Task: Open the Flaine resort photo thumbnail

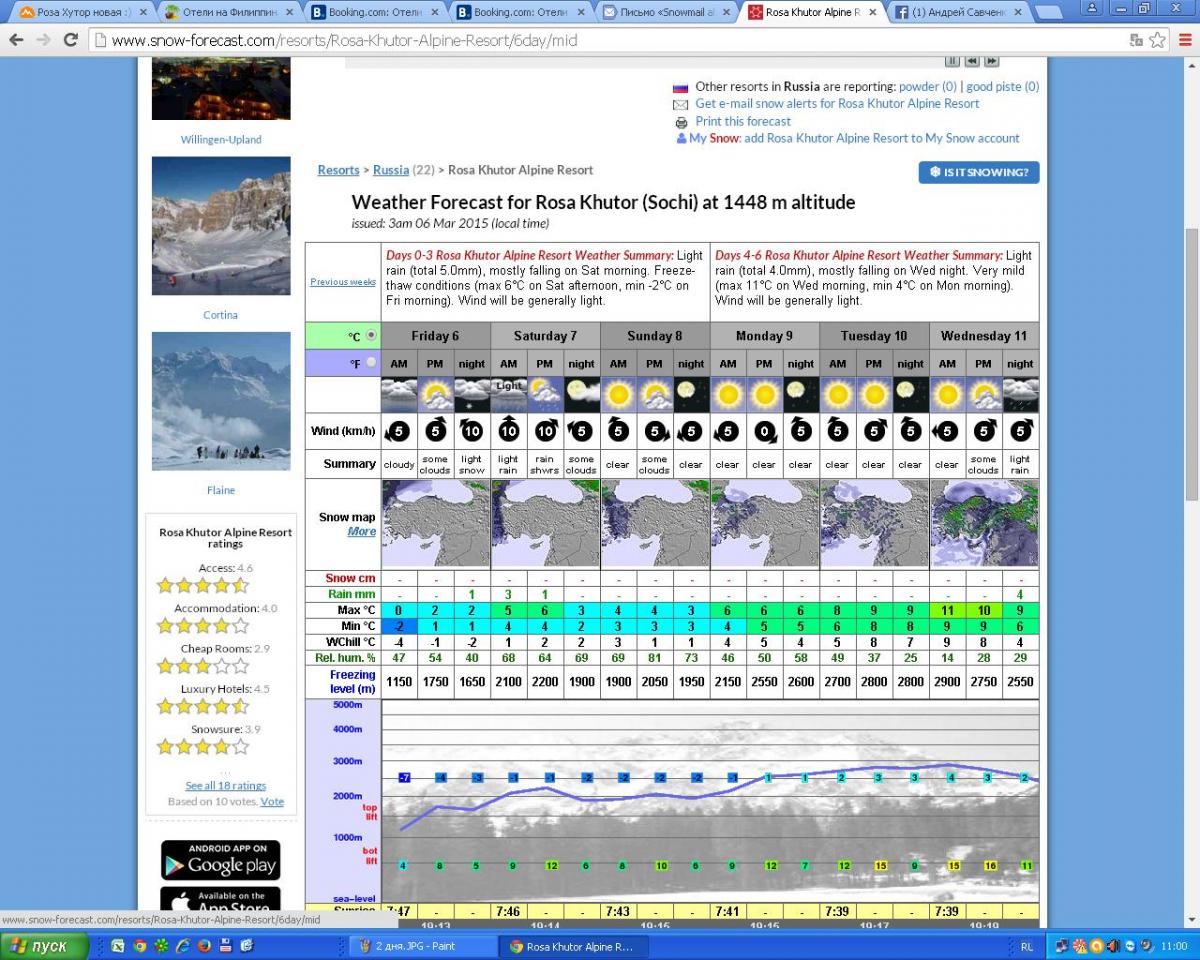Action: pyautogui.click(x=221, y=401)
